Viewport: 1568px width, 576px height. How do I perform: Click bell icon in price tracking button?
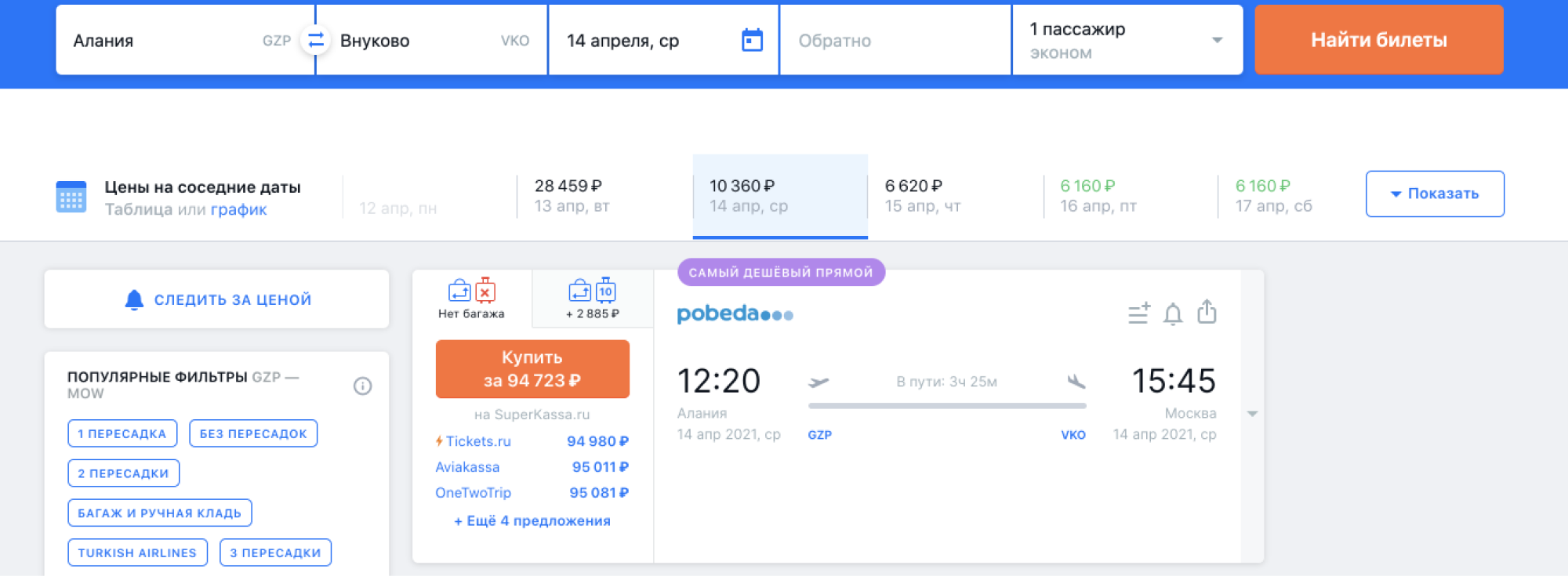coord(134,300)
